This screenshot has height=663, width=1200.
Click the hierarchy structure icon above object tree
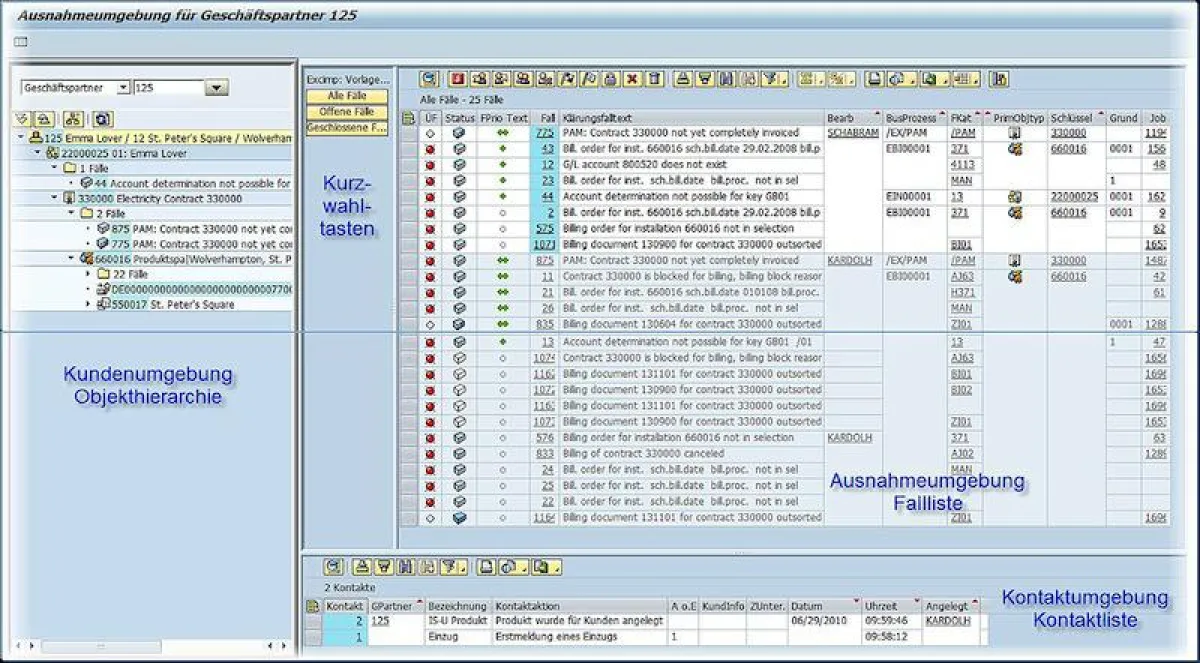(x=73, y=118)
